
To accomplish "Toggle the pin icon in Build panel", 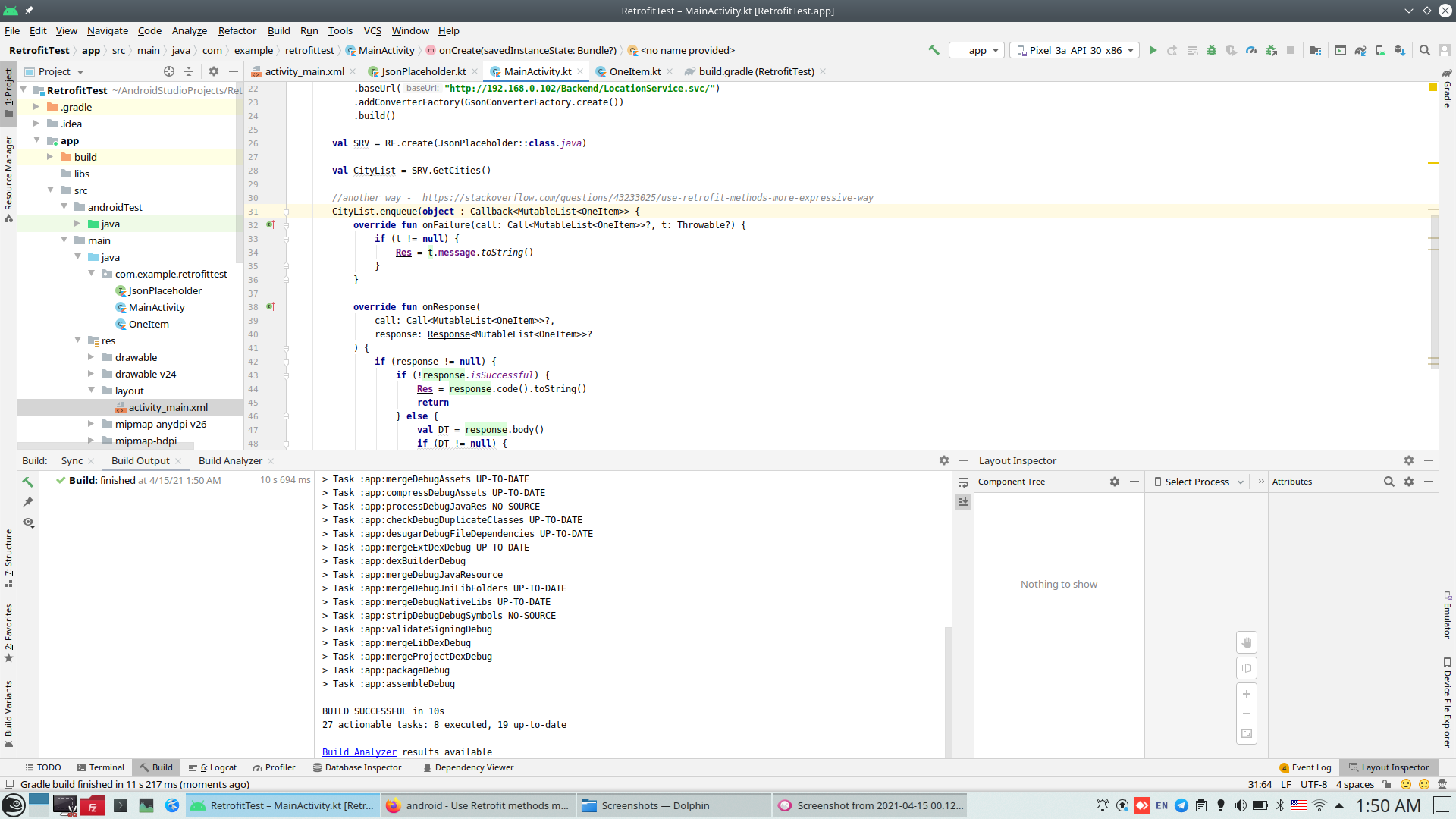I will tap(28, 502).
